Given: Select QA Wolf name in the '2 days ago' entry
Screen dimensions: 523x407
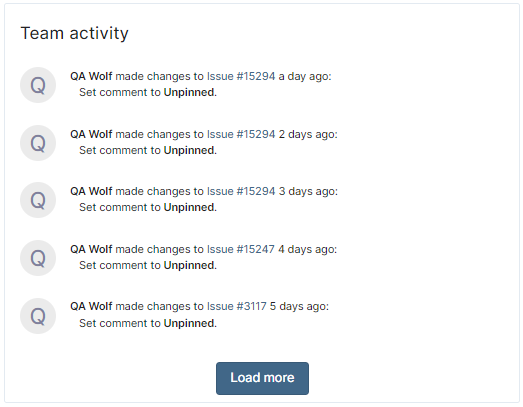Looking at the screenshot, I should (x=91, y=134).
